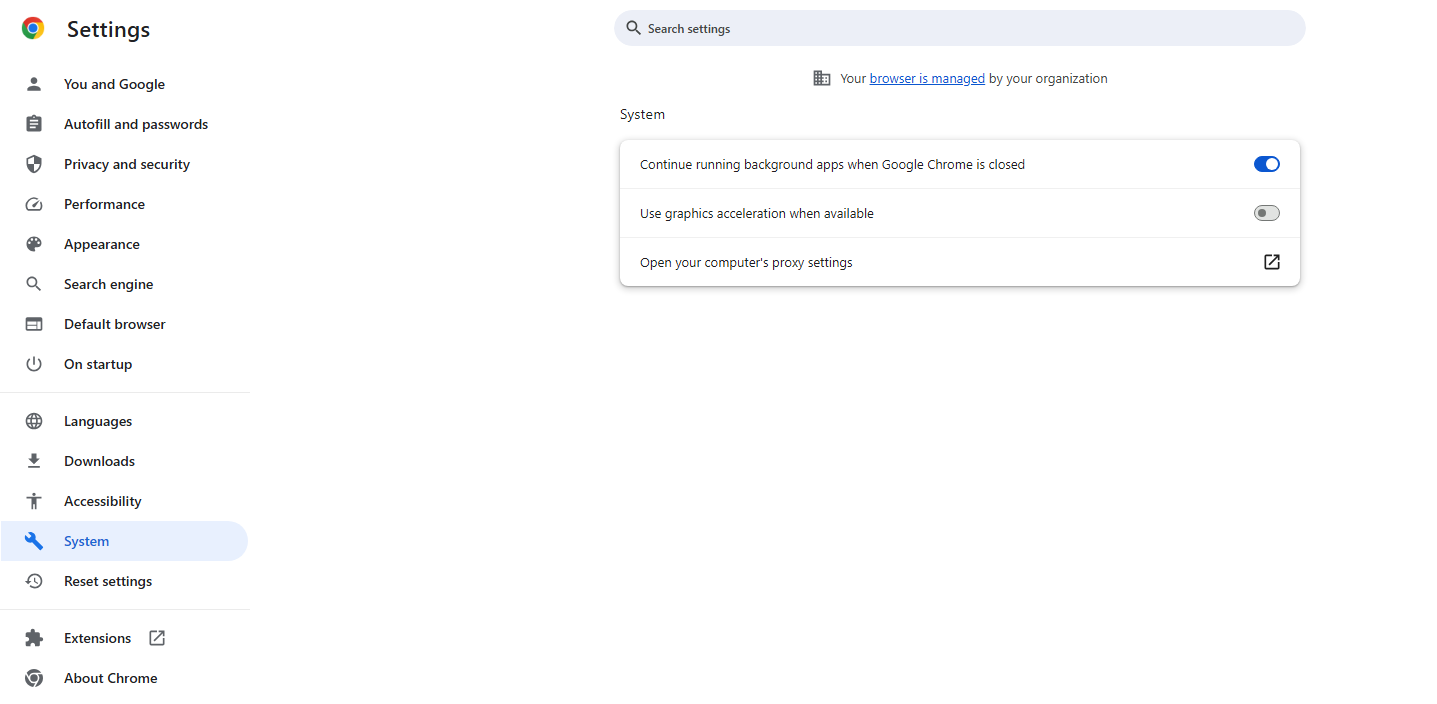Click the Appearance palette icon
The height and width of the screenshot is (704, 1437).
(x=34, y=244)
